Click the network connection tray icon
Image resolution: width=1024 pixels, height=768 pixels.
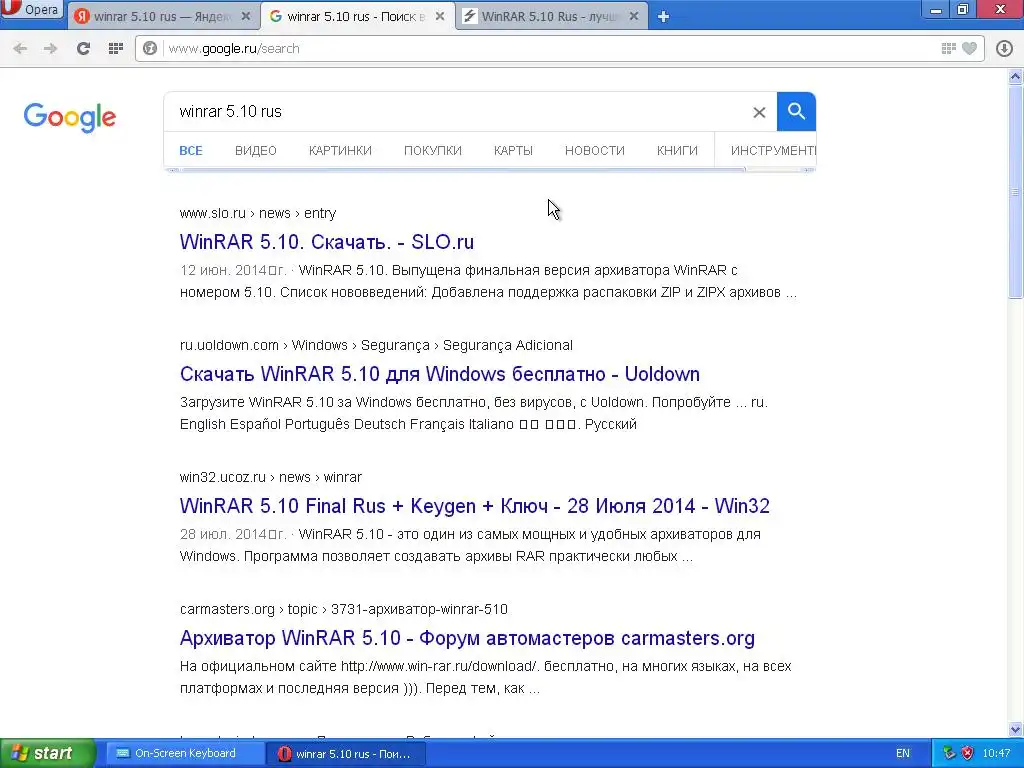pyautogui.click(x=949, y=753)
